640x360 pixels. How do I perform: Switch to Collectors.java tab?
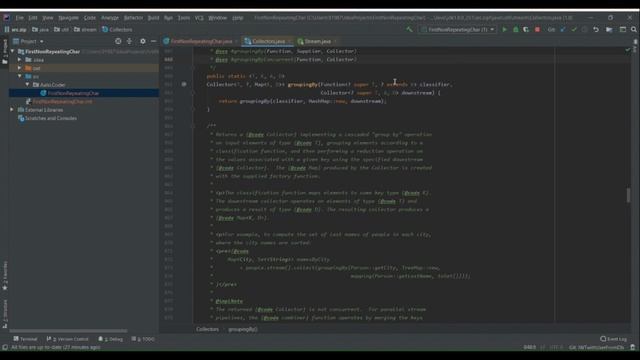268,41
